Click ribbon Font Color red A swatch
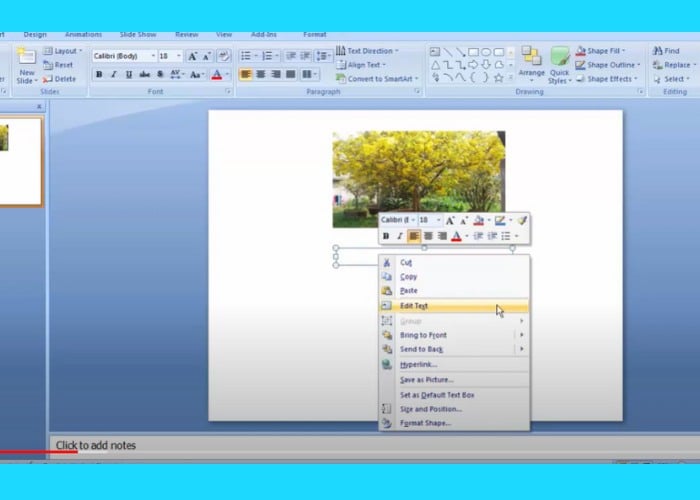The image size is (700, 500). (x=217, y=75)
